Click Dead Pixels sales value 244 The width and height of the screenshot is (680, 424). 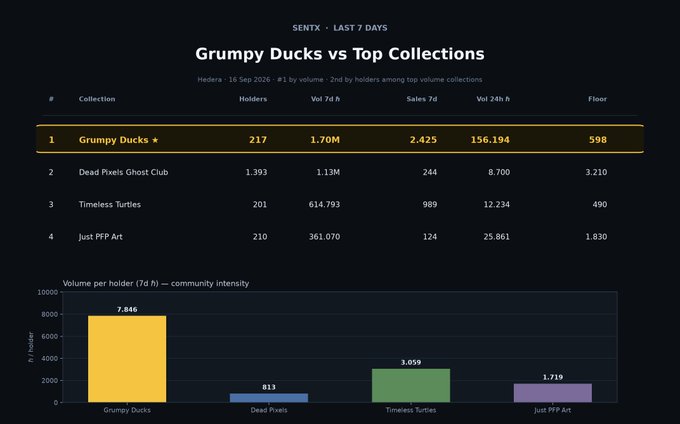click(430, 172)
